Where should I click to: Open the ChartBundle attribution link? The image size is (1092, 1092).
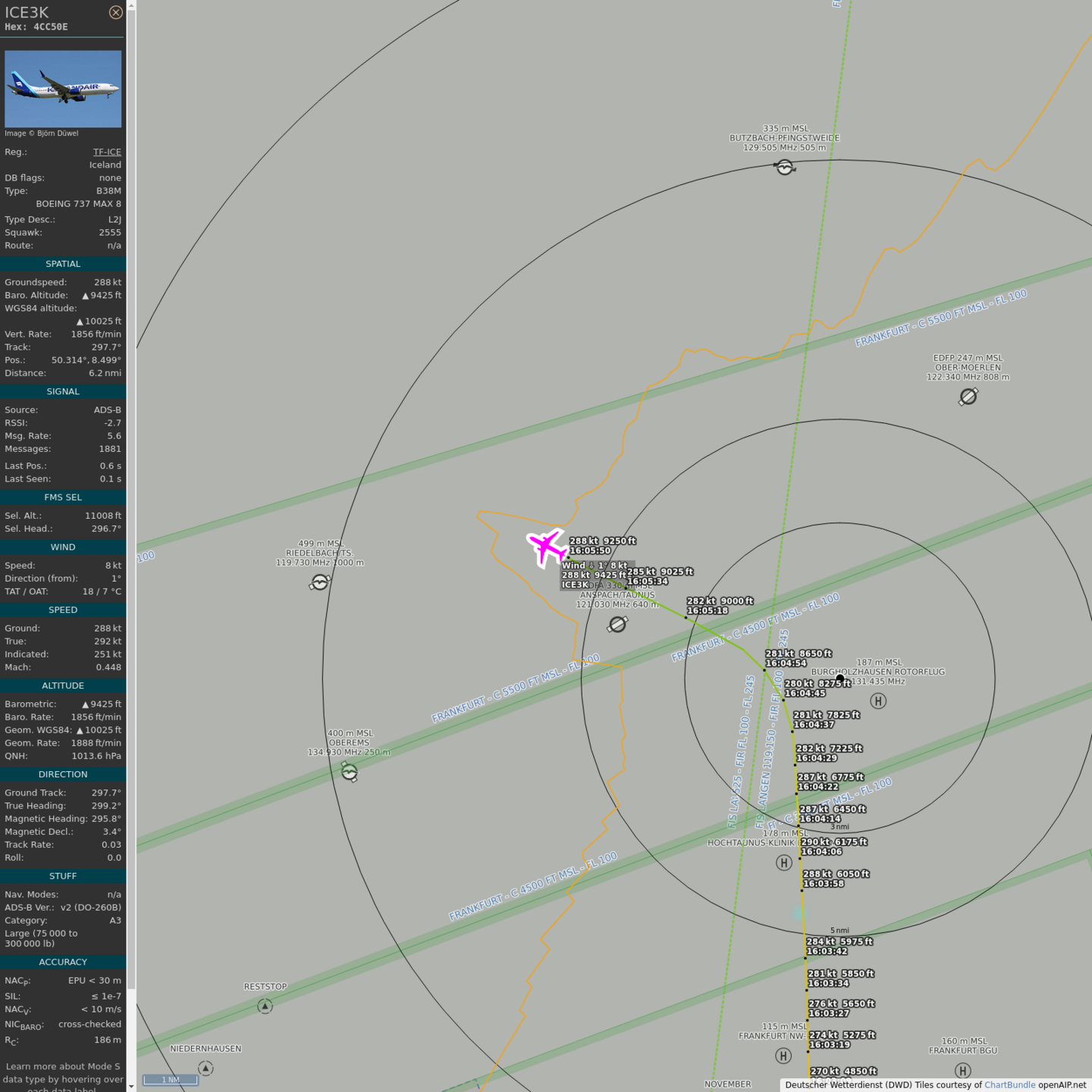pyautogui.click(x=1009, y=1084)
